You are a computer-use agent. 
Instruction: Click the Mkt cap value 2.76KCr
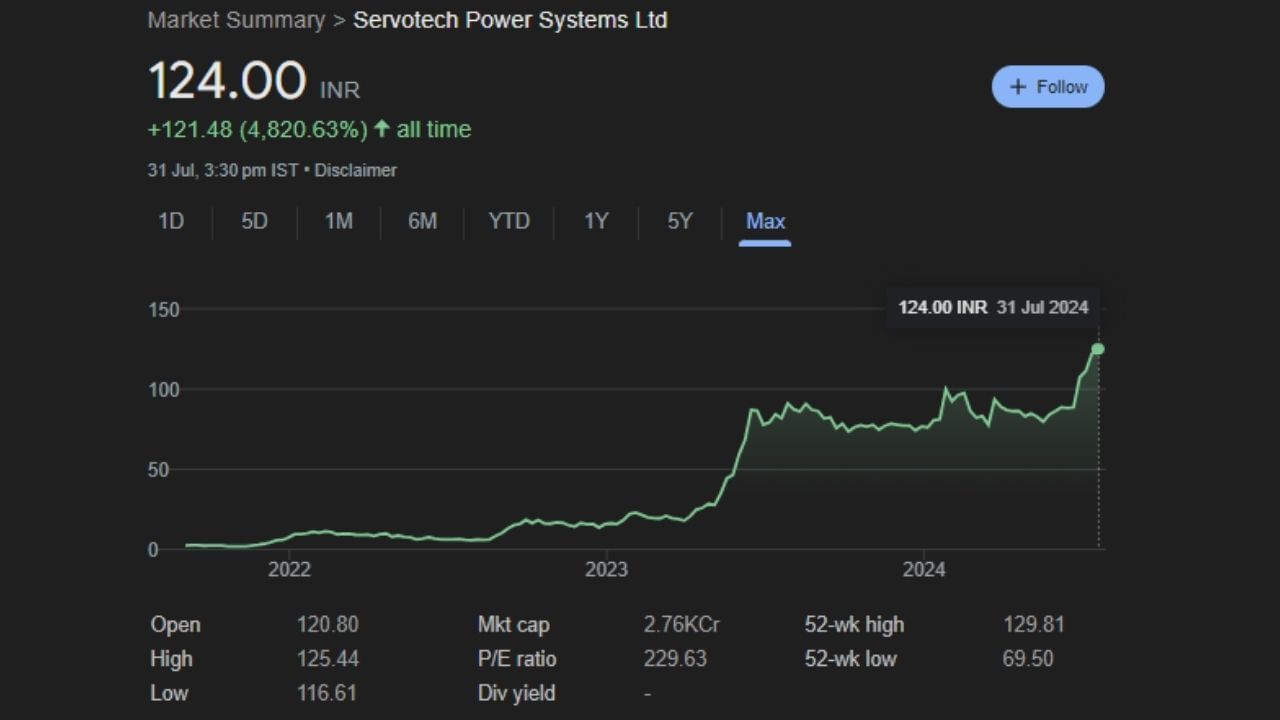tap(682, 625)
